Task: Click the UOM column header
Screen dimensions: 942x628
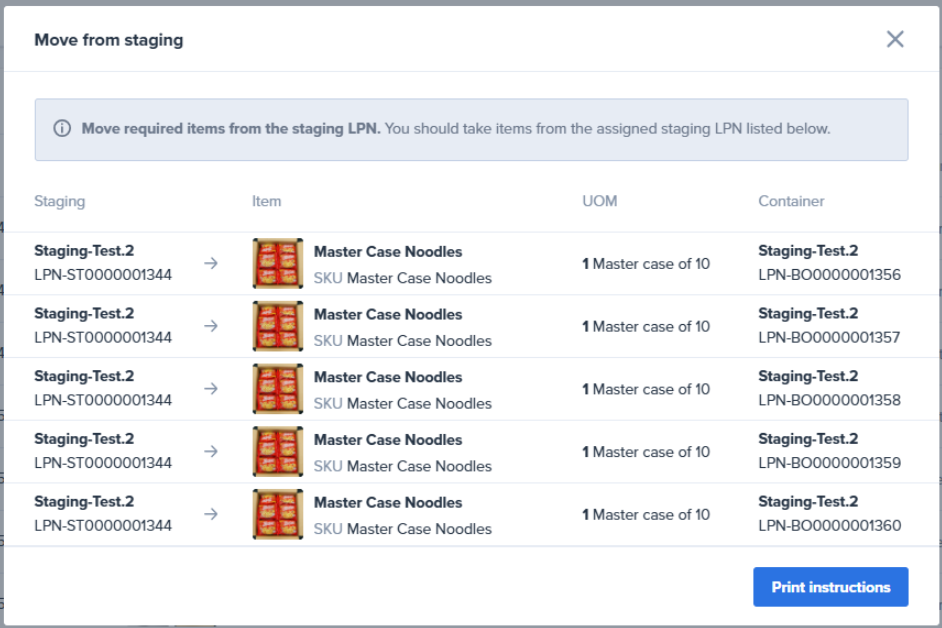Action: (x=599, y=201)
